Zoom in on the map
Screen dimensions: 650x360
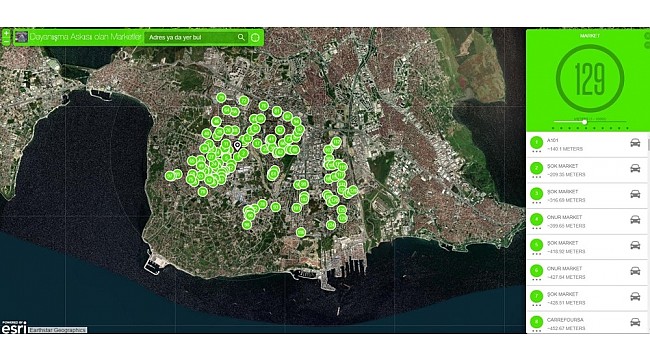click(x=7, y=33)
